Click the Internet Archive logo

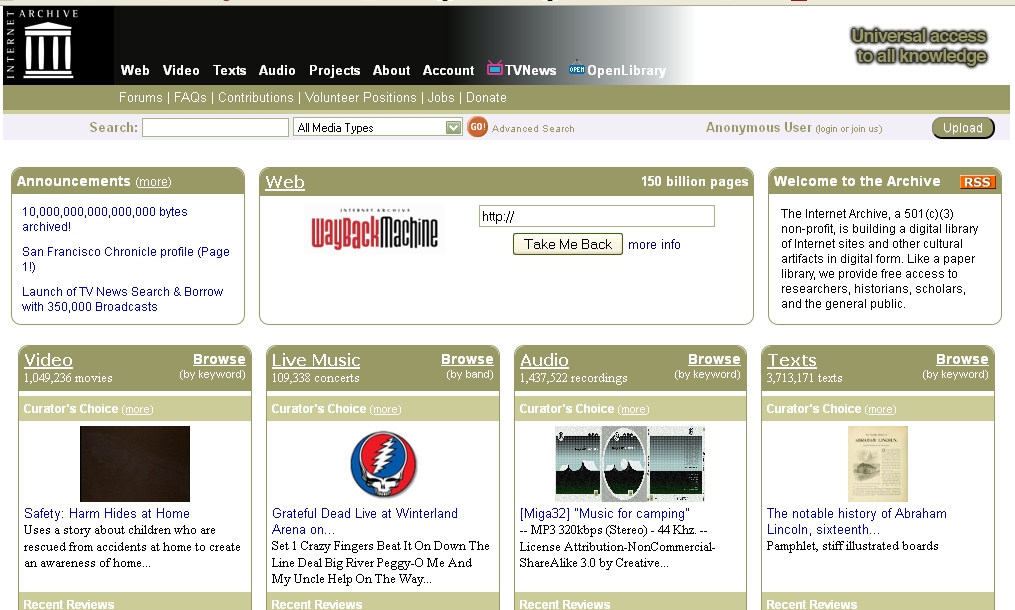(41, 45)
